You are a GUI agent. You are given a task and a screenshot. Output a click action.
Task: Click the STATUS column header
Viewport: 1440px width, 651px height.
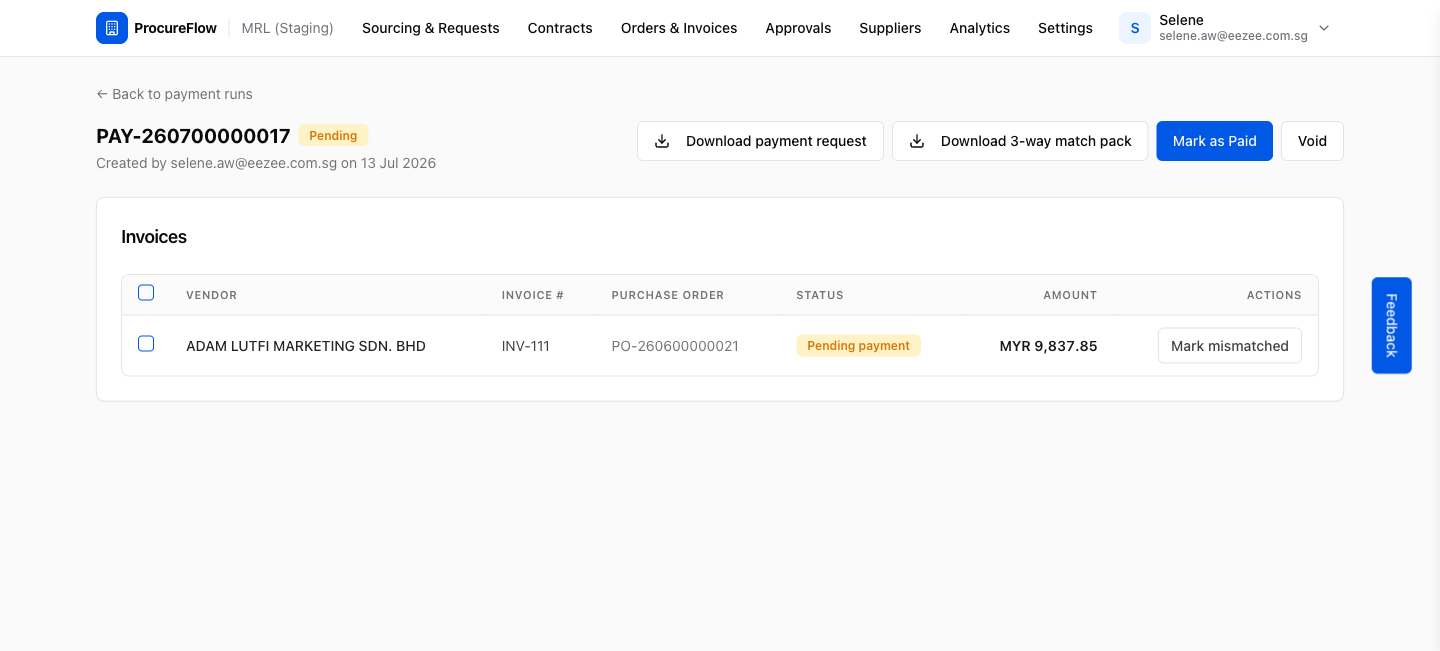tap(820, 295)
